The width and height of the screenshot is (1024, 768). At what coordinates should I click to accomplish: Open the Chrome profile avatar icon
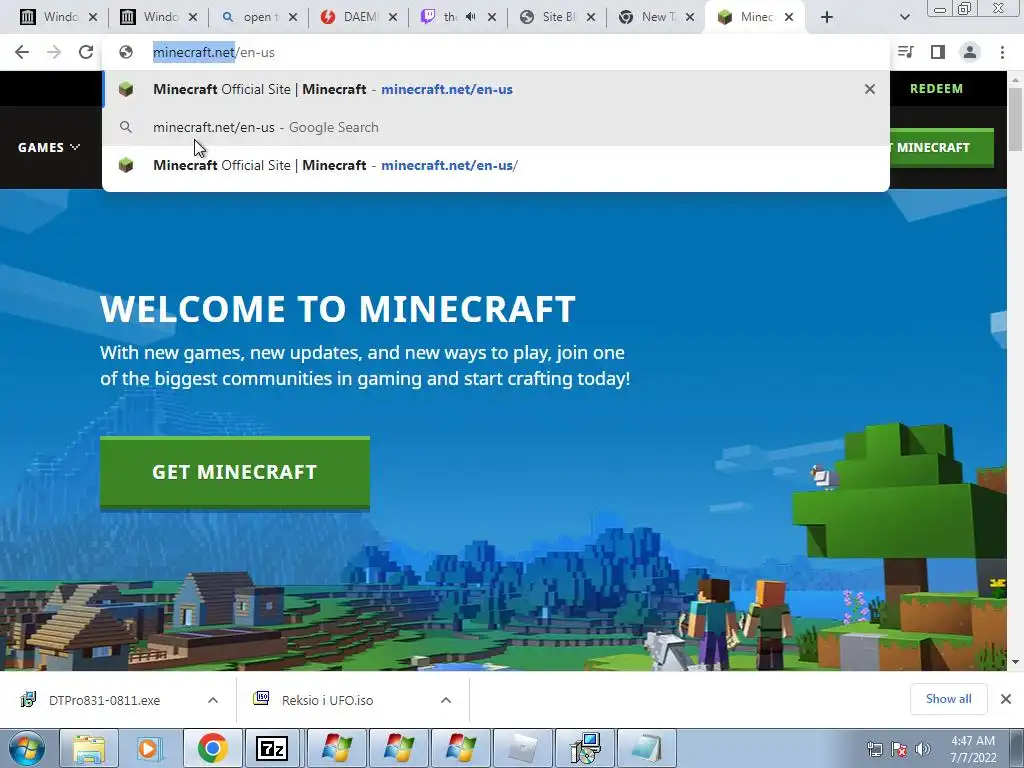tap(970, 52)
